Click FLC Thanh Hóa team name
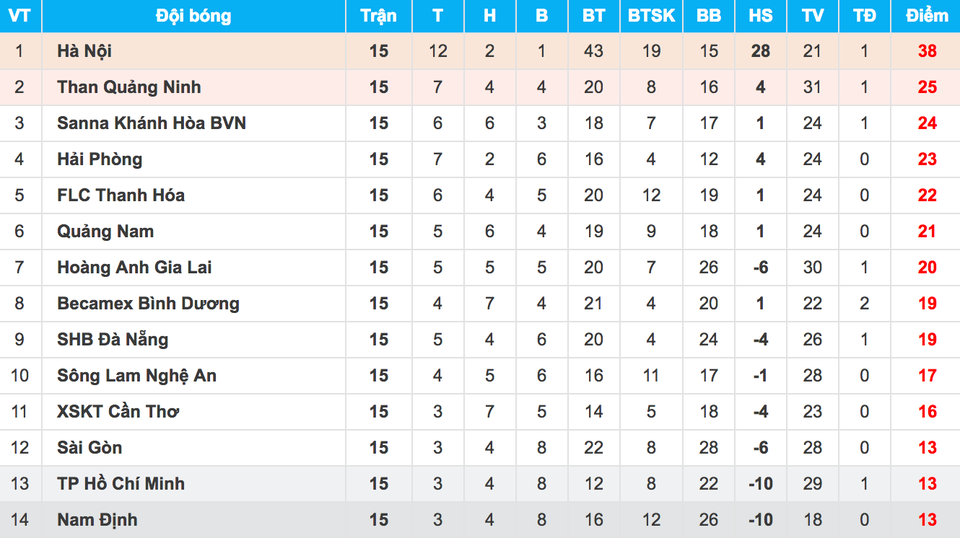This screenshot has height=538, width=960. tap(121, 195)
